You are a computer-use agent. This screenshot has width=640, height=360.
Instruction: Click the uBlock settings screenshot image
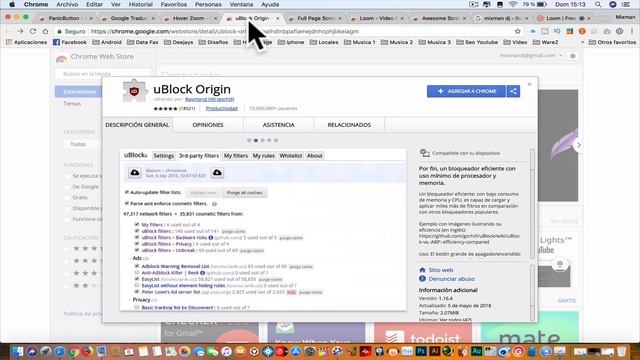tap(263, 230)
